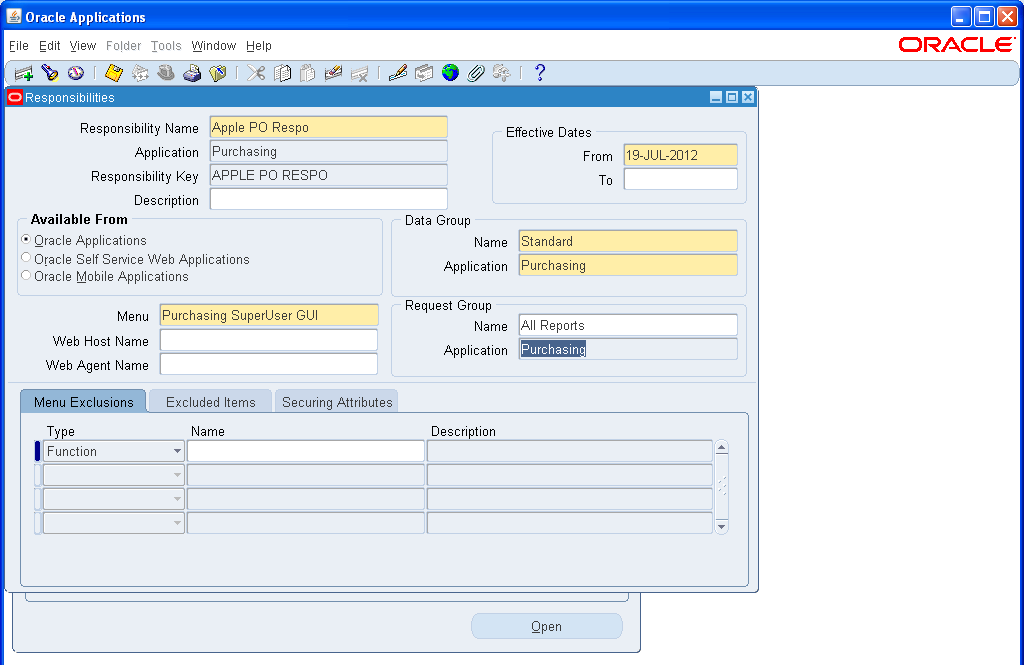Cut with the scissors icon

point(256,73)
